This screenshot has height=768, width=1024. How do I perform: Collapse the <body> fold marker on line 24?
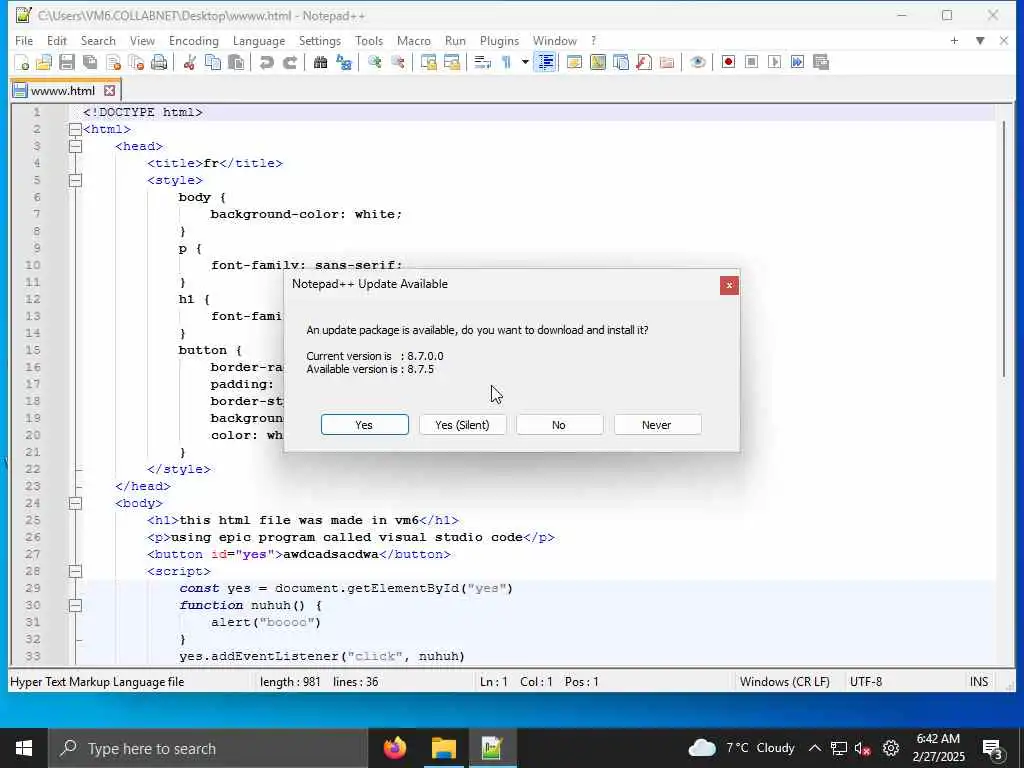(x=75, y=503)
